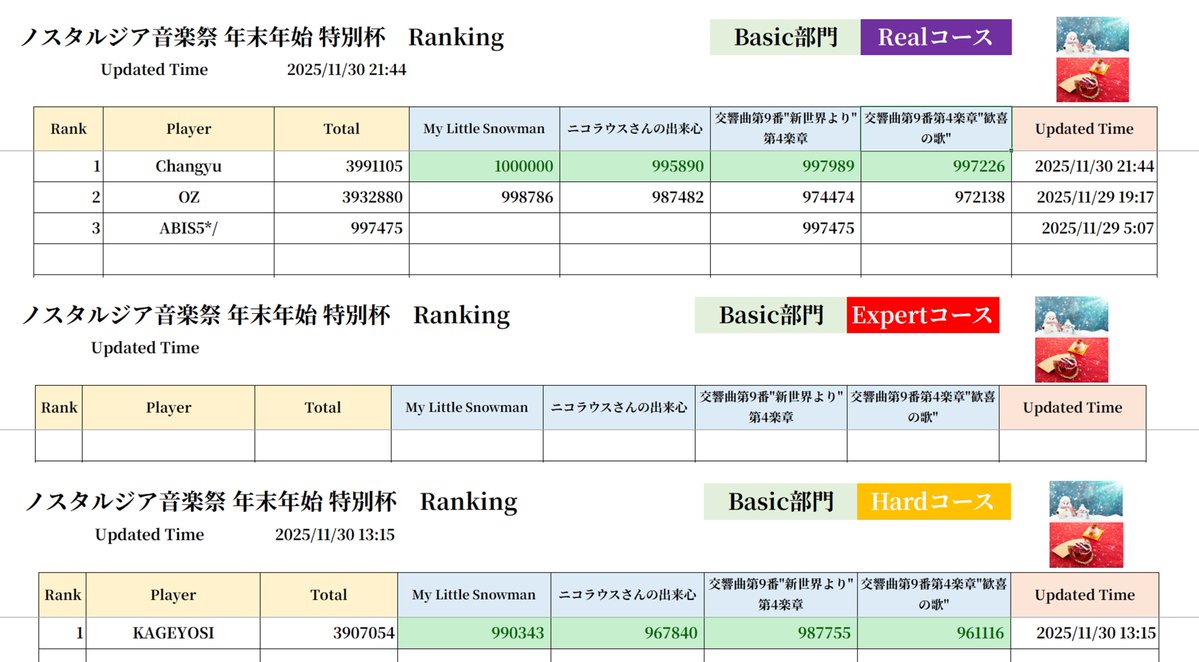Click the purple Realコース badge
1199x662 pixels.
point(936,37)
